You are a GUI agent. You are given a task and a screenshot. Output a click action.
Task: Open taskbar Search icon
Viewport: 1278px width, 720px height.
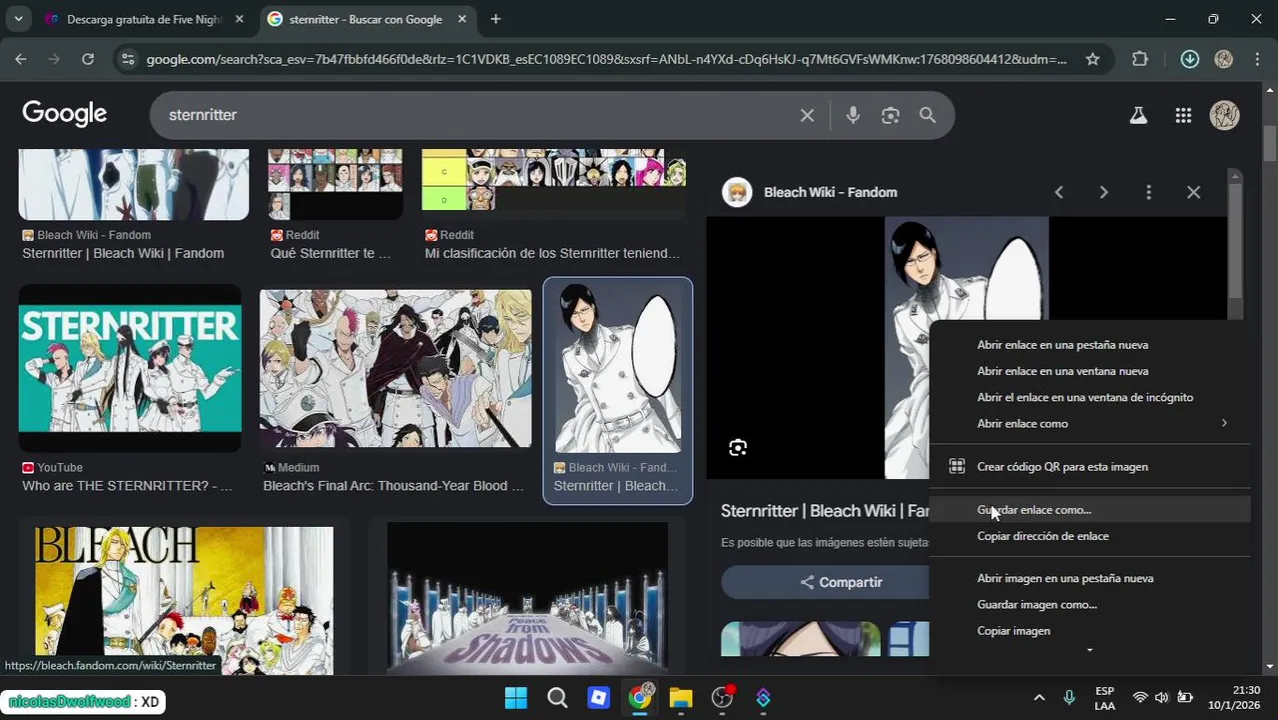click(557, 698)
